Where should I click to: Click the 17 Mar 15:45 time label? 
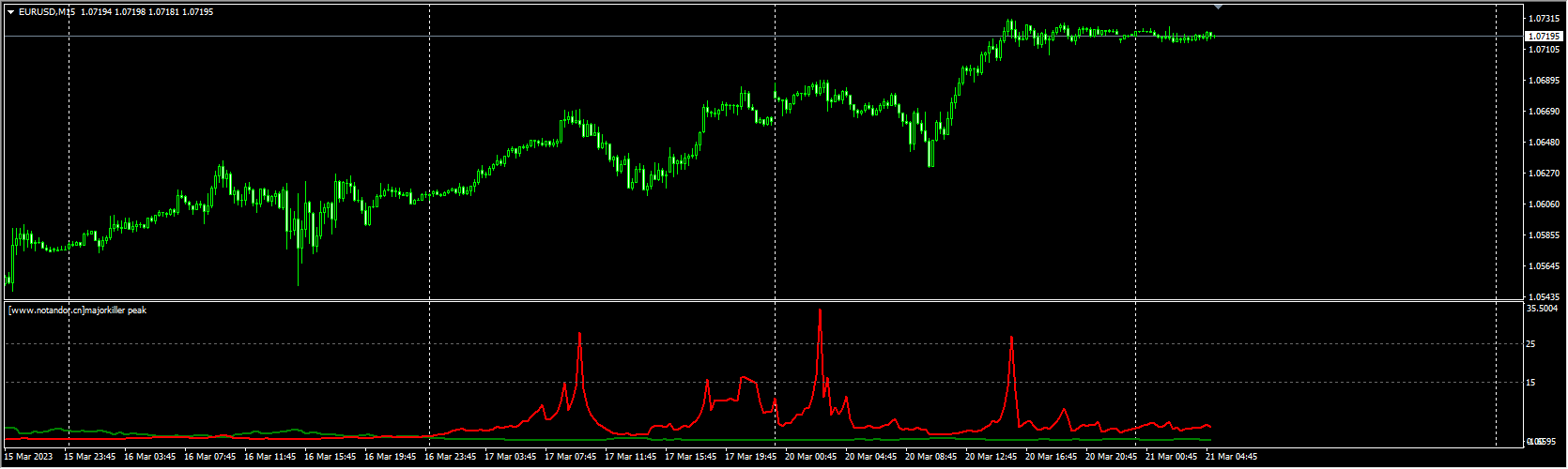(691, 457)
